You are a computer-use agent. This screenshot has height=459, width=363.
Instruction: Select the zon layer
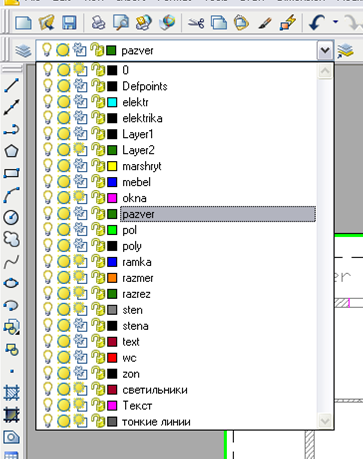(x=131, y=374)
